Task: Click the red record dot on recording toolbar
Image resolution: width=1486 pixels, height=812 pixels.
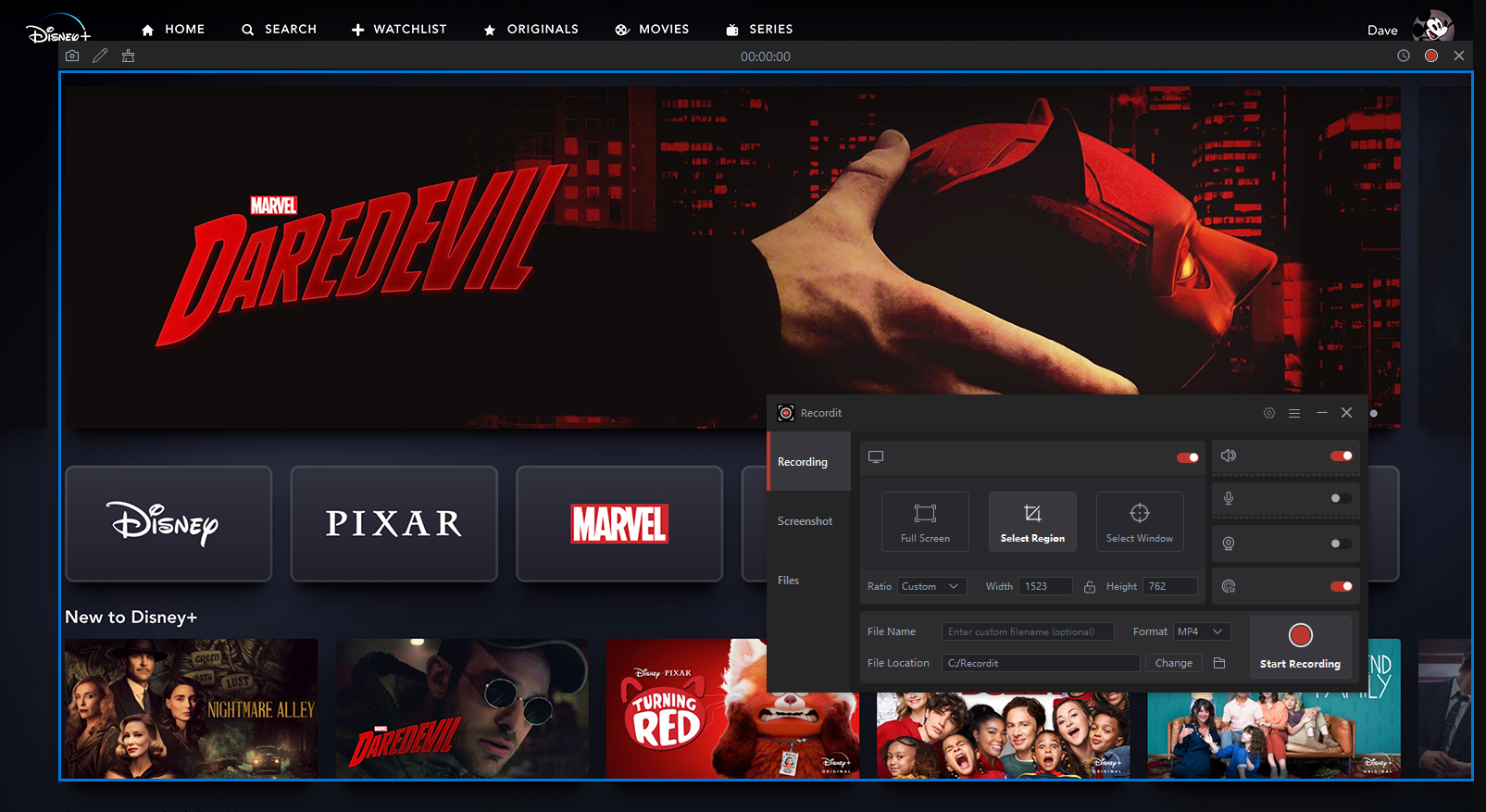Action: [1431, 56]
